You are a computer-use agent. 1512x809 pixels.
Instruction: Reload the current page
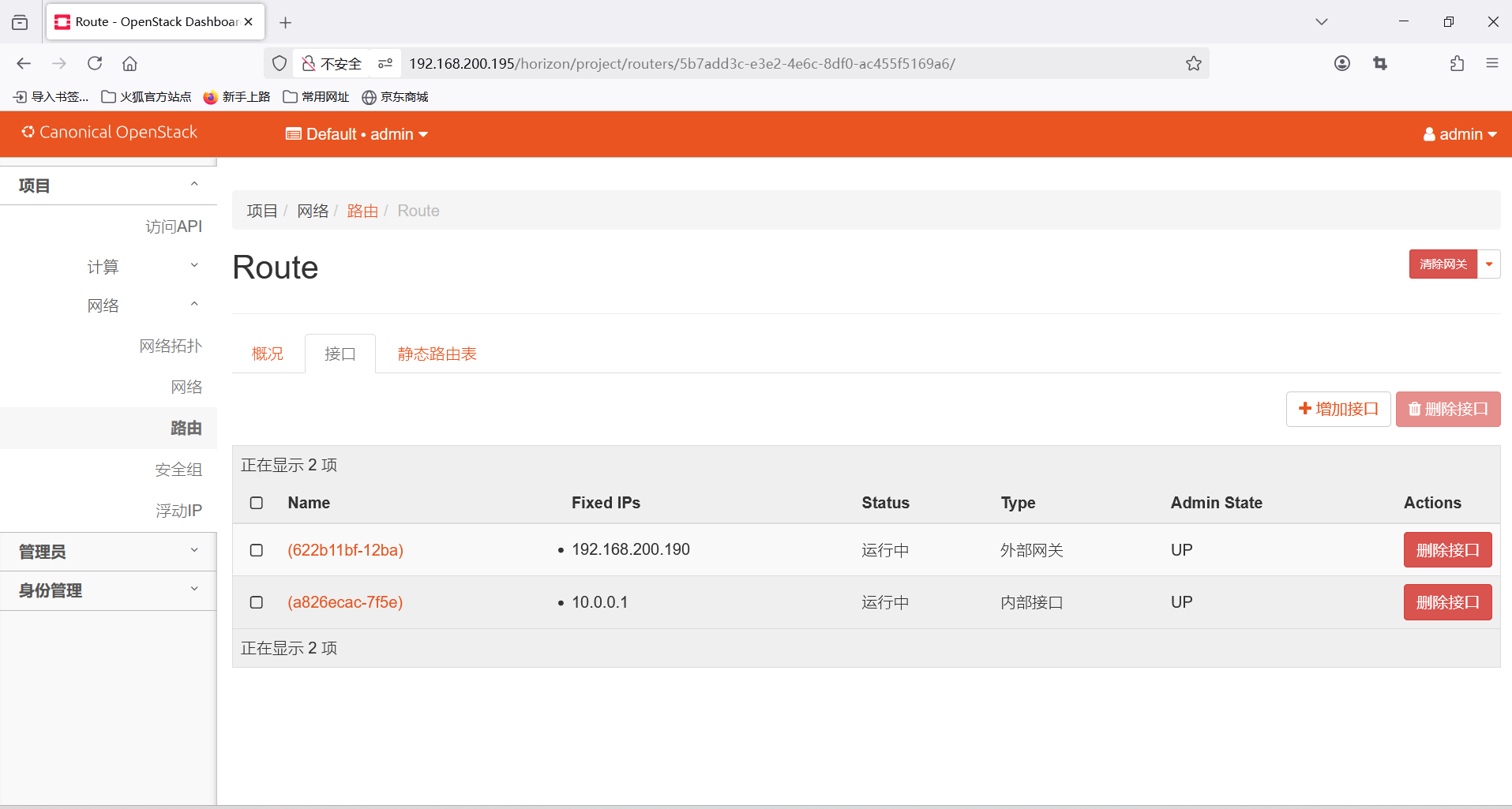95,63
